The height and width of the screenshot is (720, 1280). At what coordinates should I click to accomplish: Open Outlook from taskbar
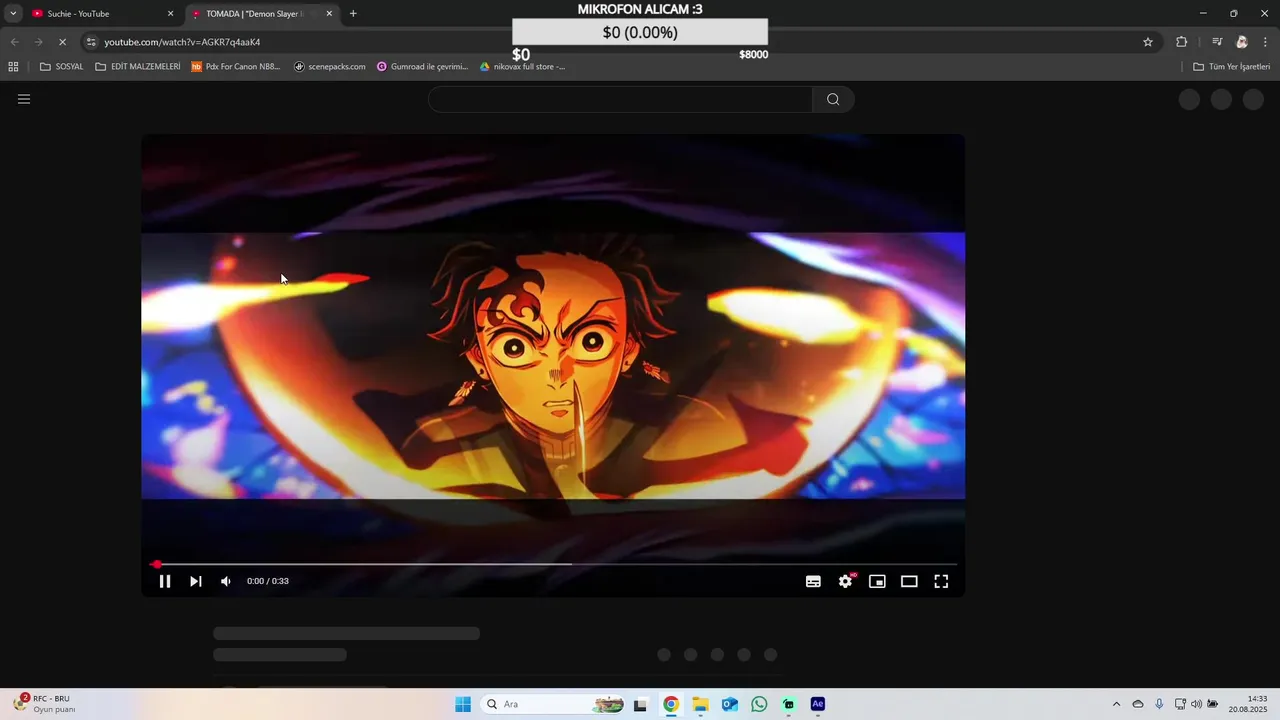730,704
